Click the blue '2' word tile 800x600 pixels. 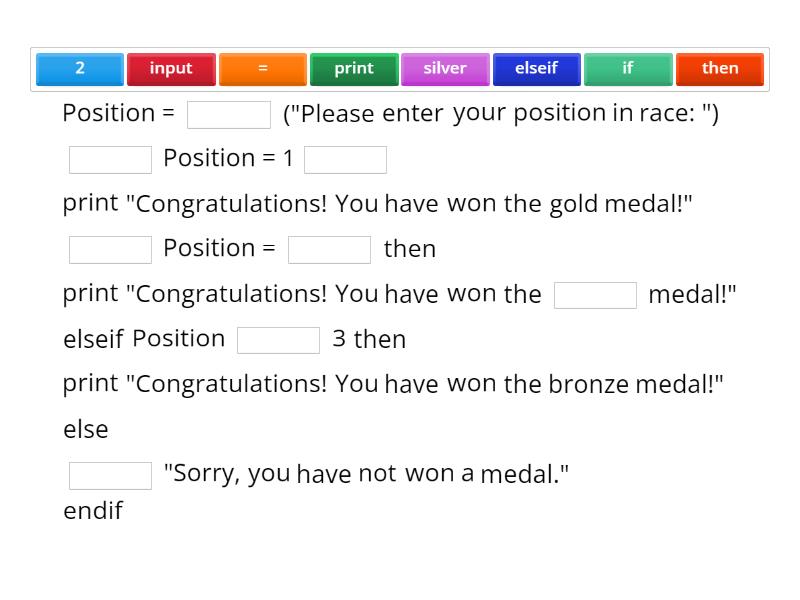(x=80, y=69)
